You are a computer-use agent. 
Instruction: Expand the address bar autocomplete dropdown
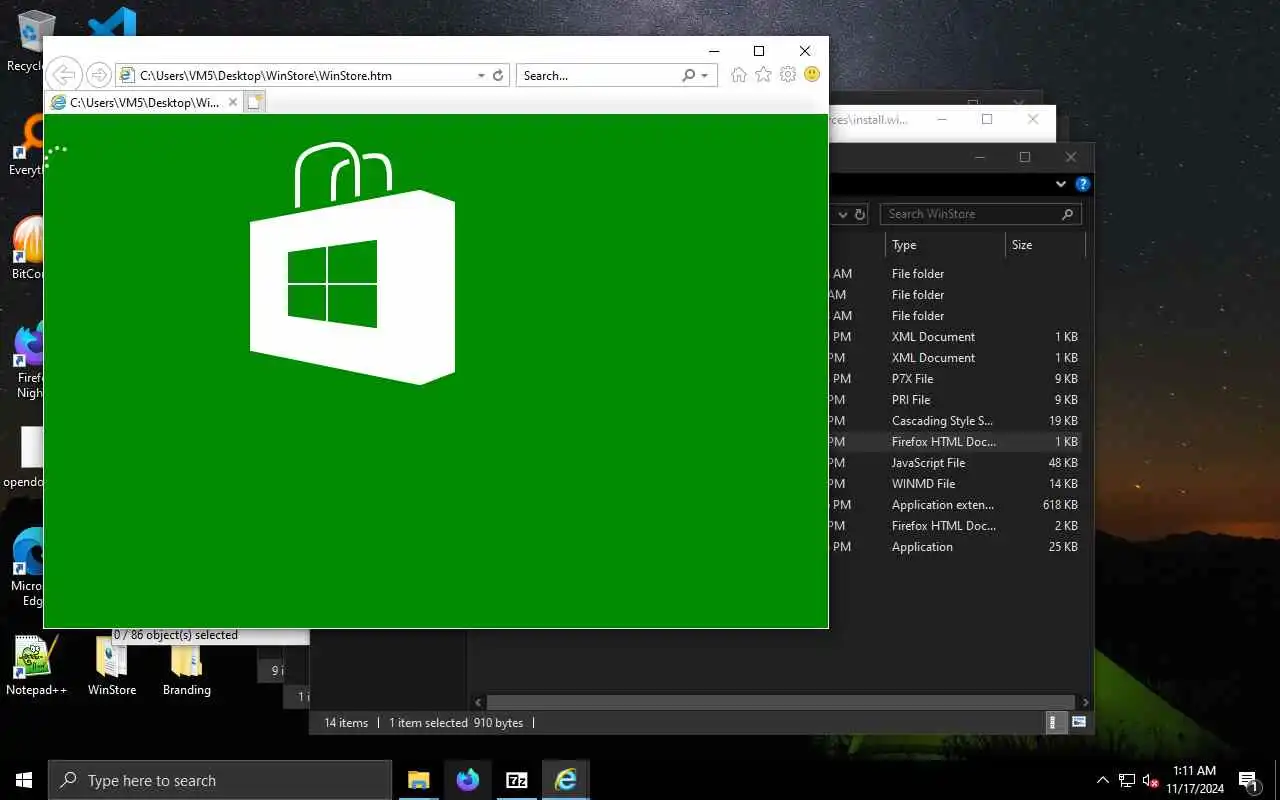(481, 75)
